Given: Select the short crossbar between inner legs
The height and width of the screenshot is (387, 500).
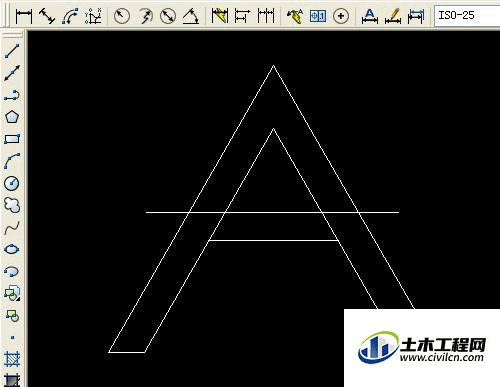Looking at the screenshot, I should click(x=274, y=240).
